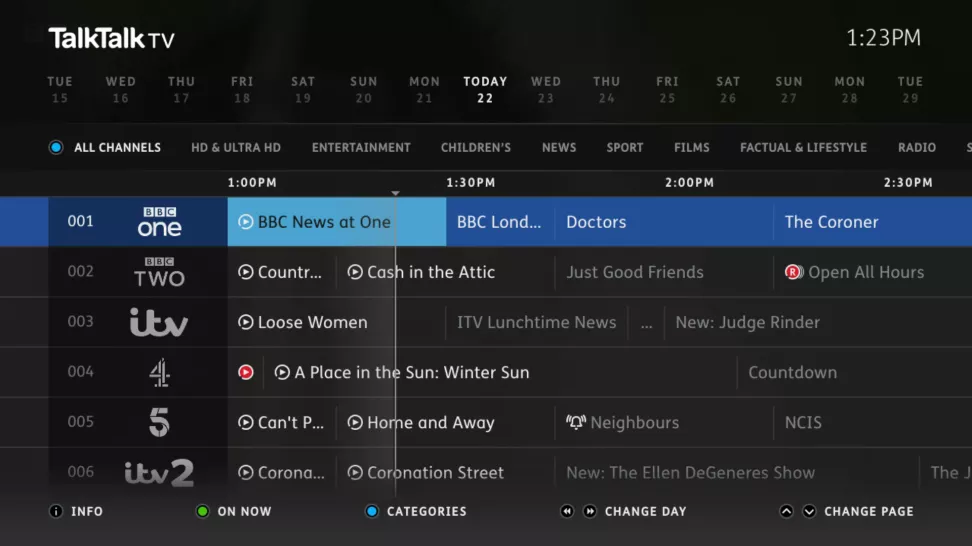Open the Sport category
Viewport: 972px width, 546px height.
[625, 148]
